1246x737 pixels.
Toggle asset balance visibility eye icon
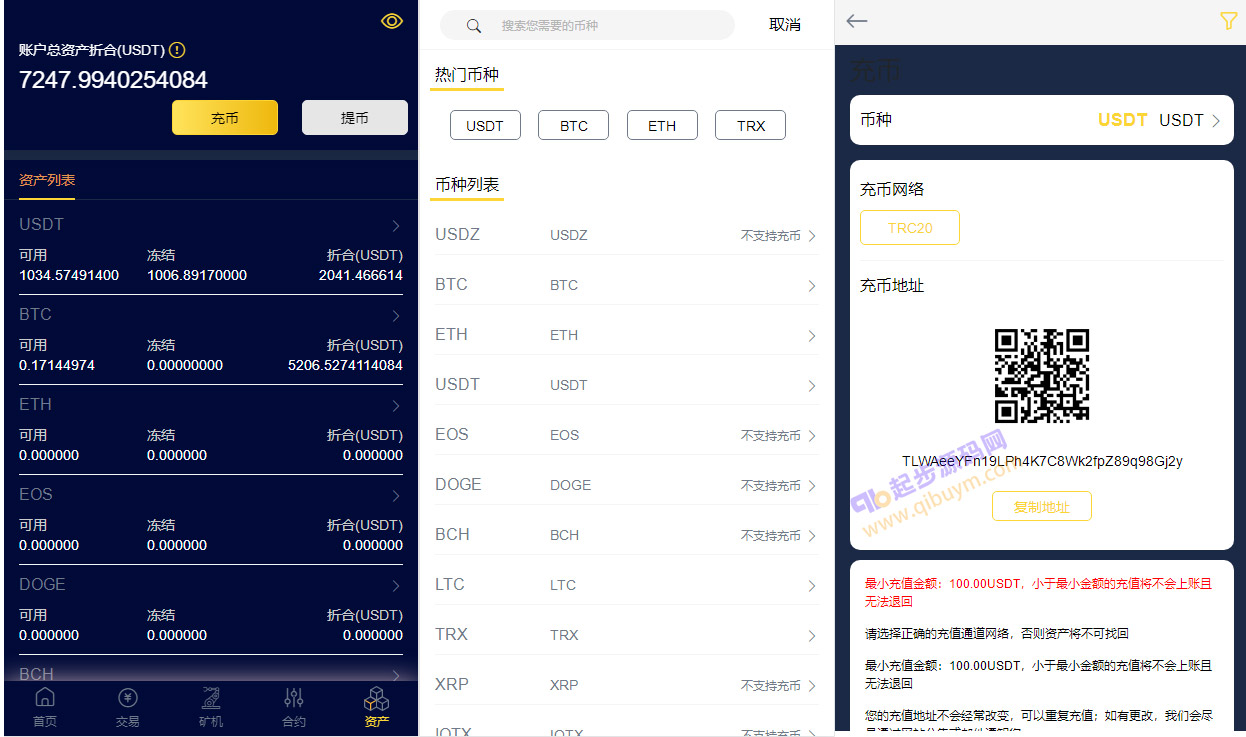(392, 21)
